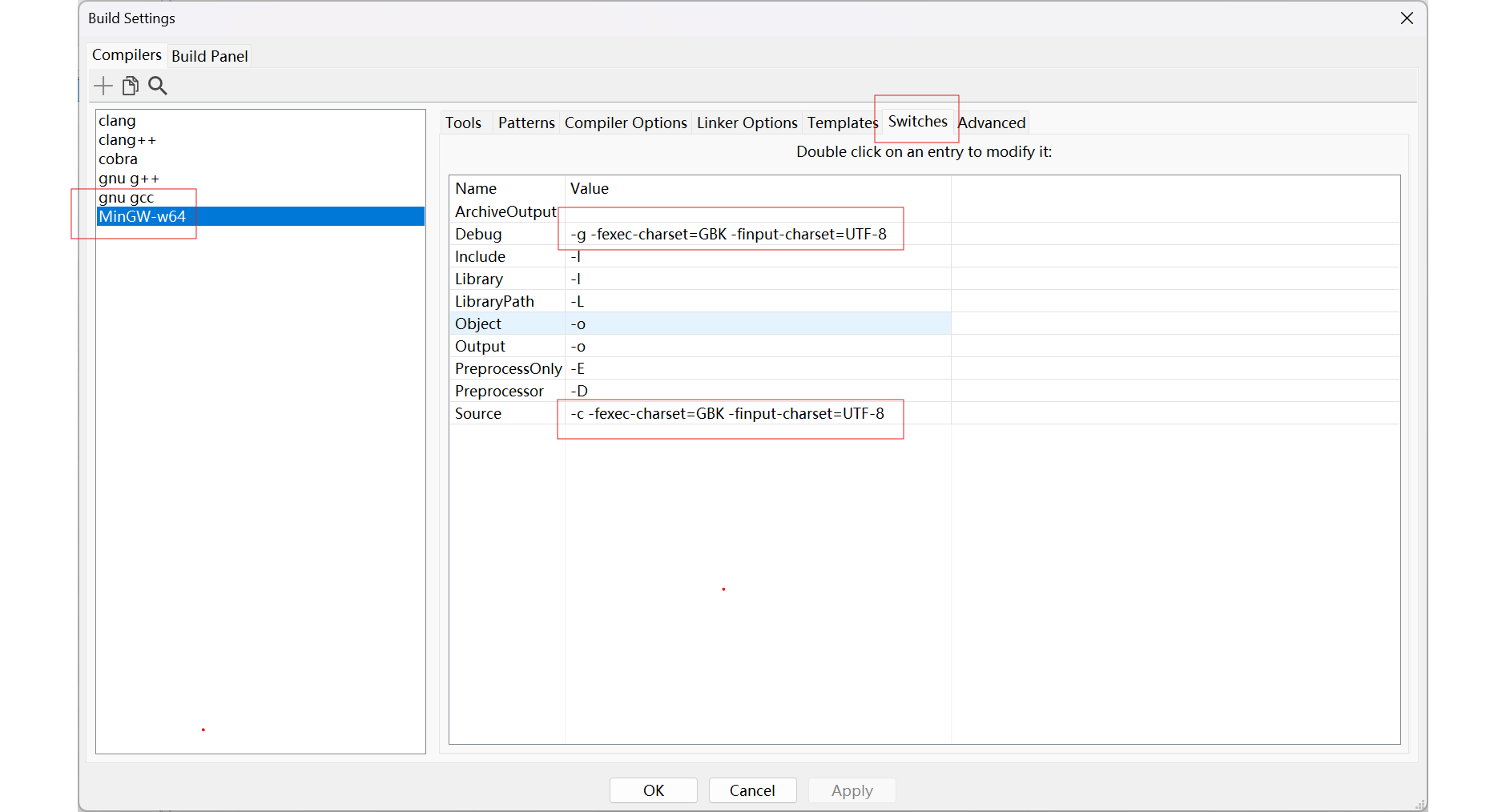This screenshot has height=812, width=1506.
Task: Select the Preprocessor switch row
Action: point(700,391)
